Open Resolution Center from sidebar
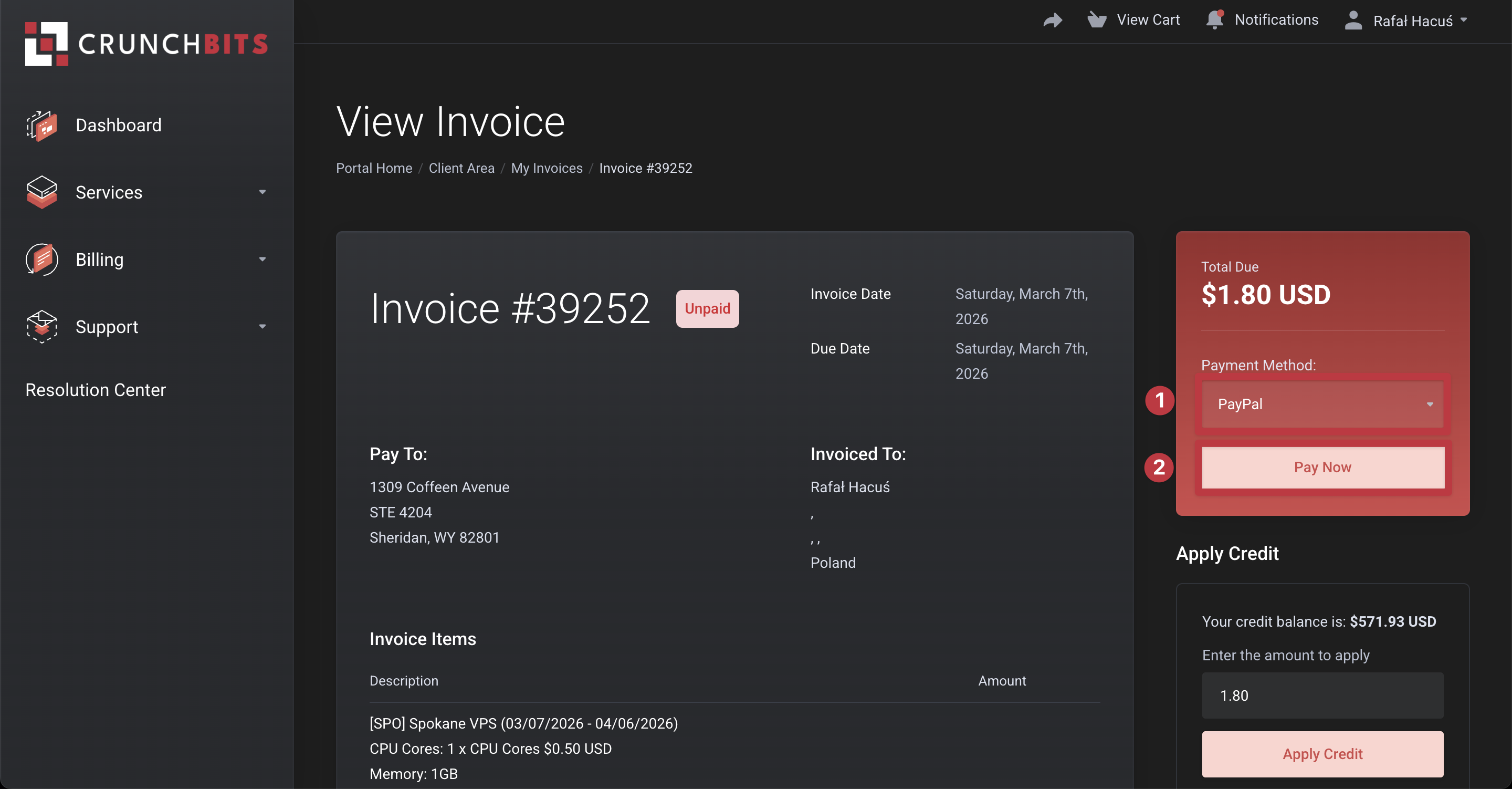 click(x=96, y=390)
